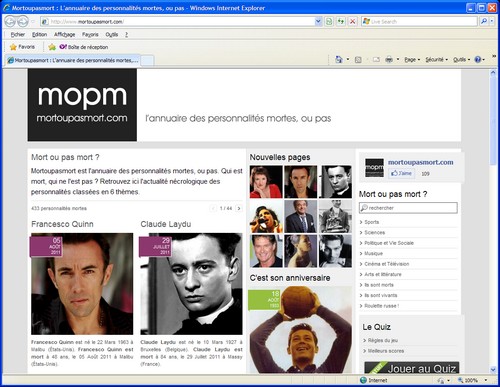Open the Sécurité command bar dropdown

436,60
